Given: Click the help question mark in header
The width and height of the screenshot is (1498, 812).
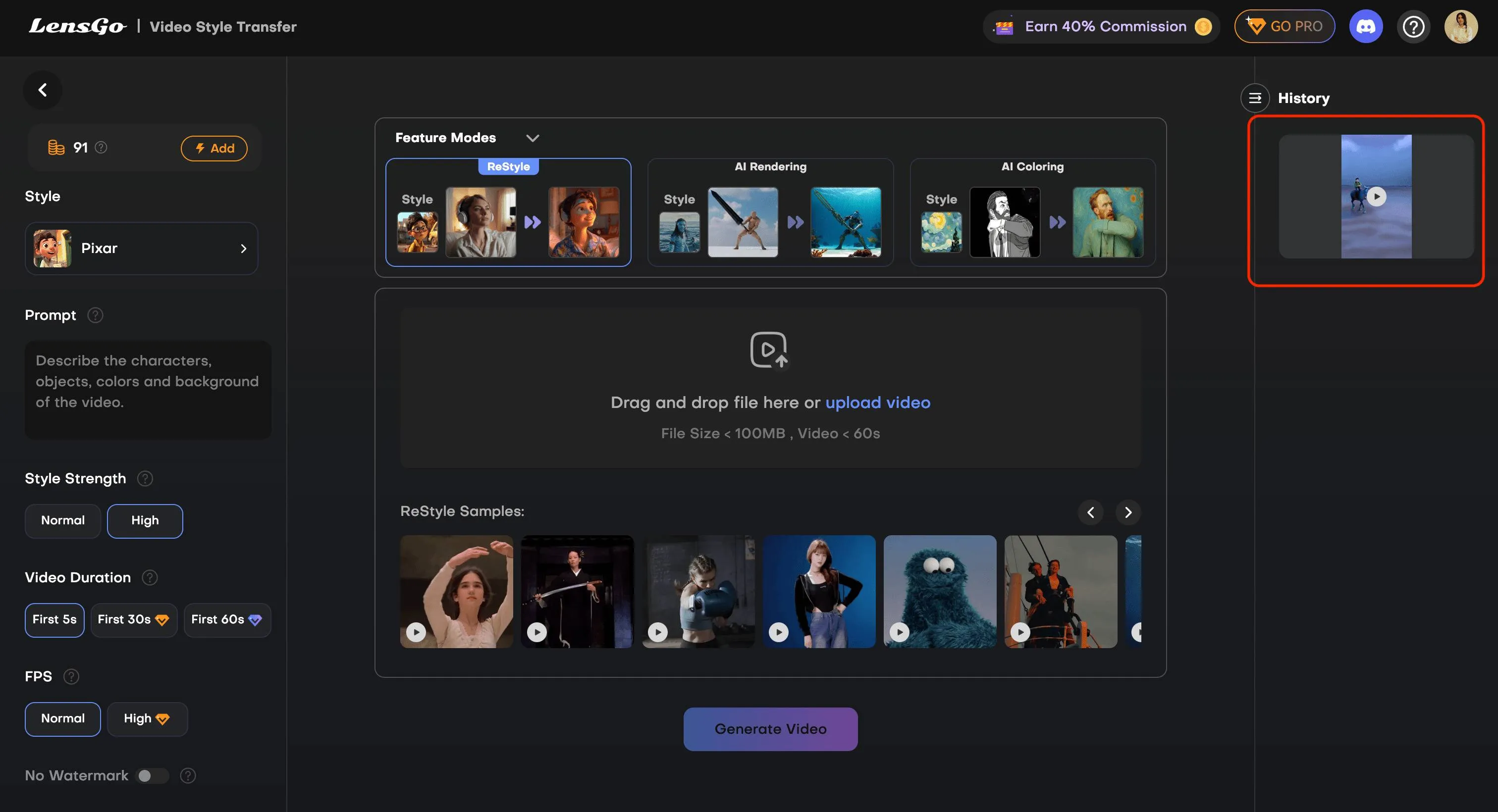Looking at the screenshot, I should point(1413,27).
